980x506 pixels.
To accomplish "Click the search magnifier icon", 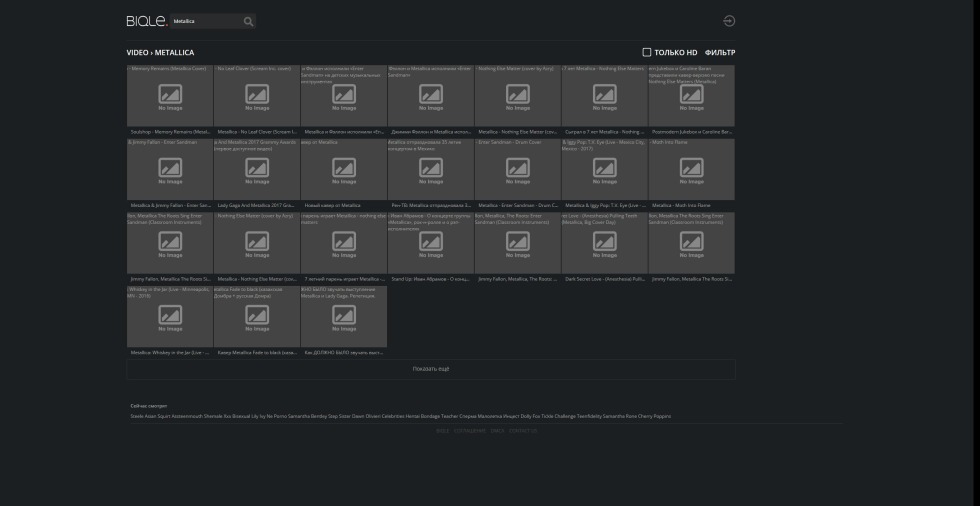I will pos(248,21).
